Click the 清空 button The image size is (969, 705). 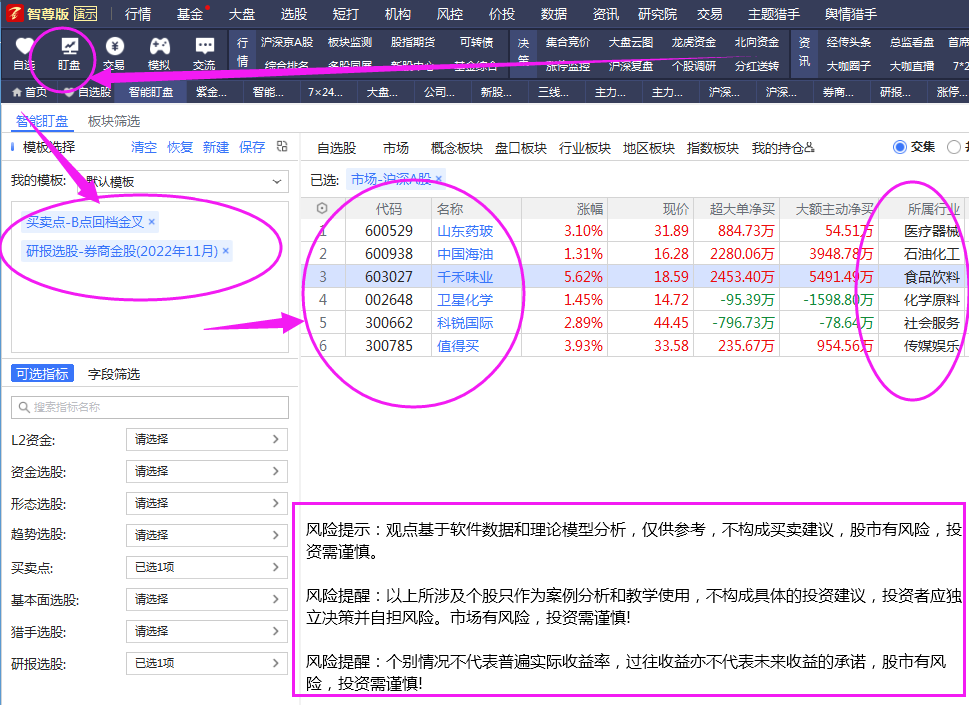click(x=144, y=147)
